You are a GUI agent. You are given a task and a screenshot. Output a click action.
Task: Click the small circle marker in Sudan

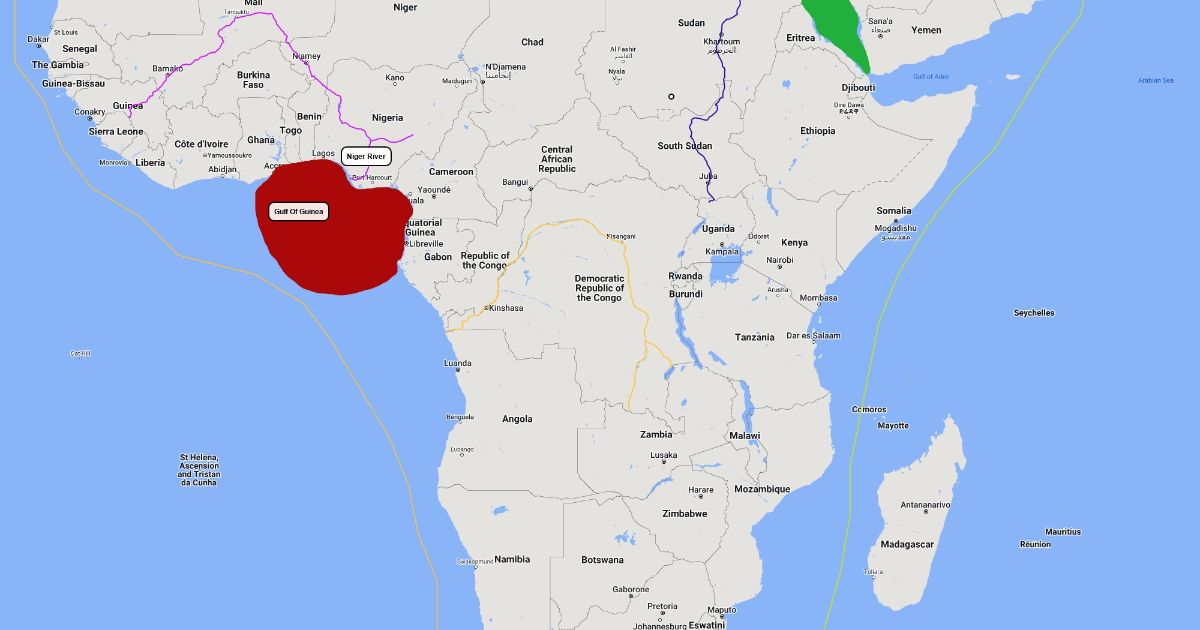(x=671, y=97)
